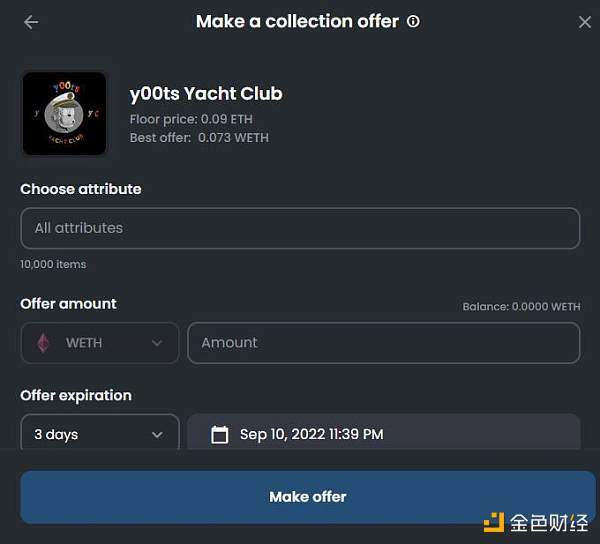Click the gold logo icon in the watermark
The width and height of the screenshot is (600, 544).
pos(494,522)
